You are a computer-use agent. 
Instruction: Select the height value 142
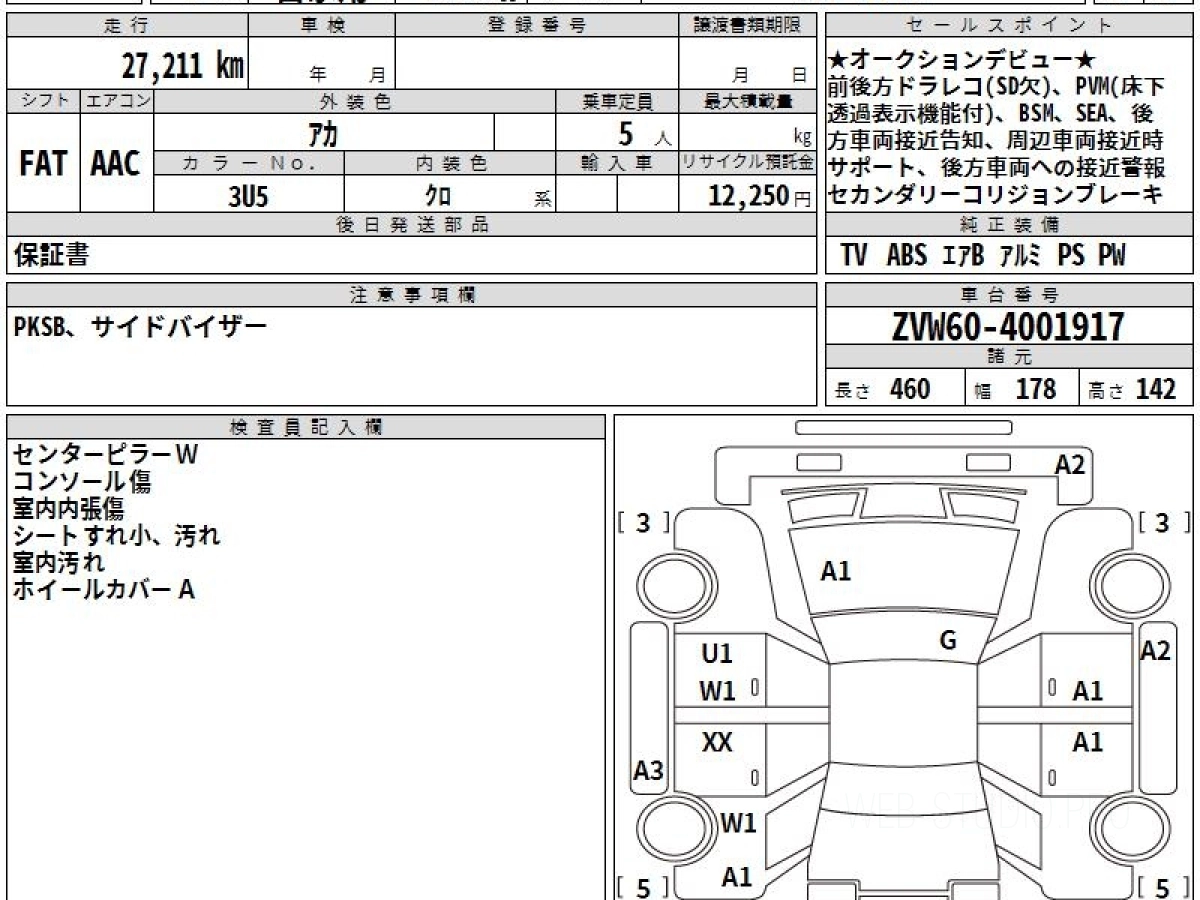[x=1156, y=389]
